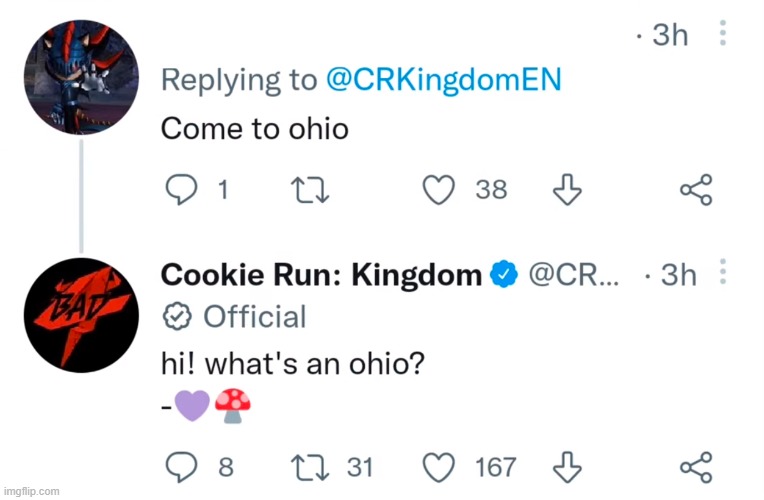Viewport: 764px width, 500px height.
Task: Downvote the Cookie Run: Kingdom reply
Action: 567,467
